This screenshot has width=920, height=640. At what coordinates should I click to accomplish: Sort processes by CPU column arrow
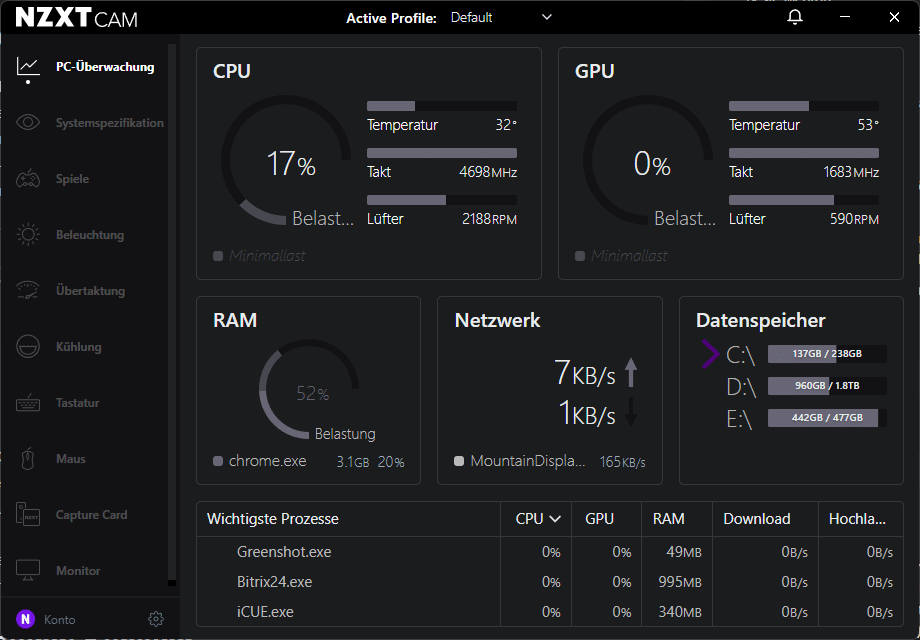tap(554, 519)
